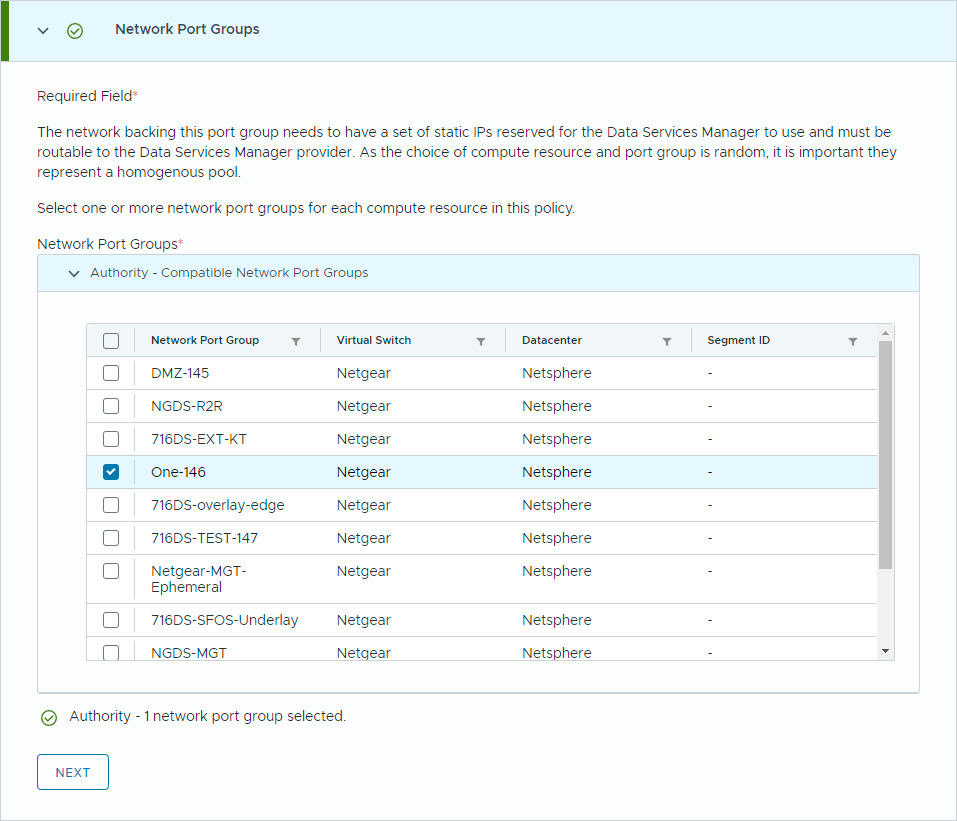The width and height of the screenshot is (957, 821).
Task: Click Netsphere cell in 716DS-SFOS-Underlay row
Action: [x=557, y=620]
